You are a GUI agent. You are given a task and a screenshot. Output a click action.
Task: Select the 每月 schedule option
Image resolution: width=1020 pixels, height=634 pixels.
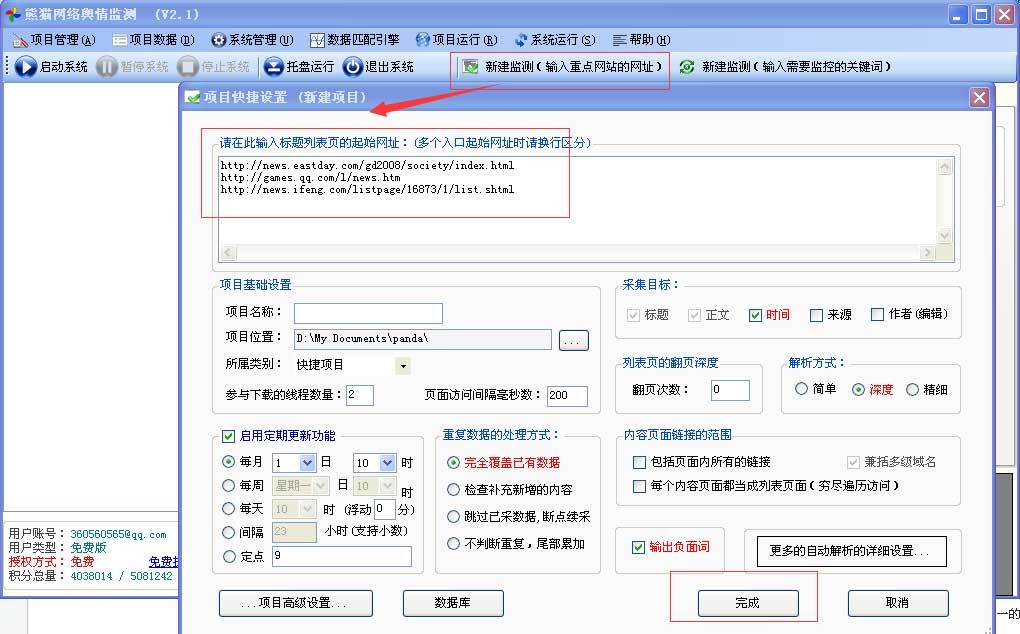(x=228, y=462)
